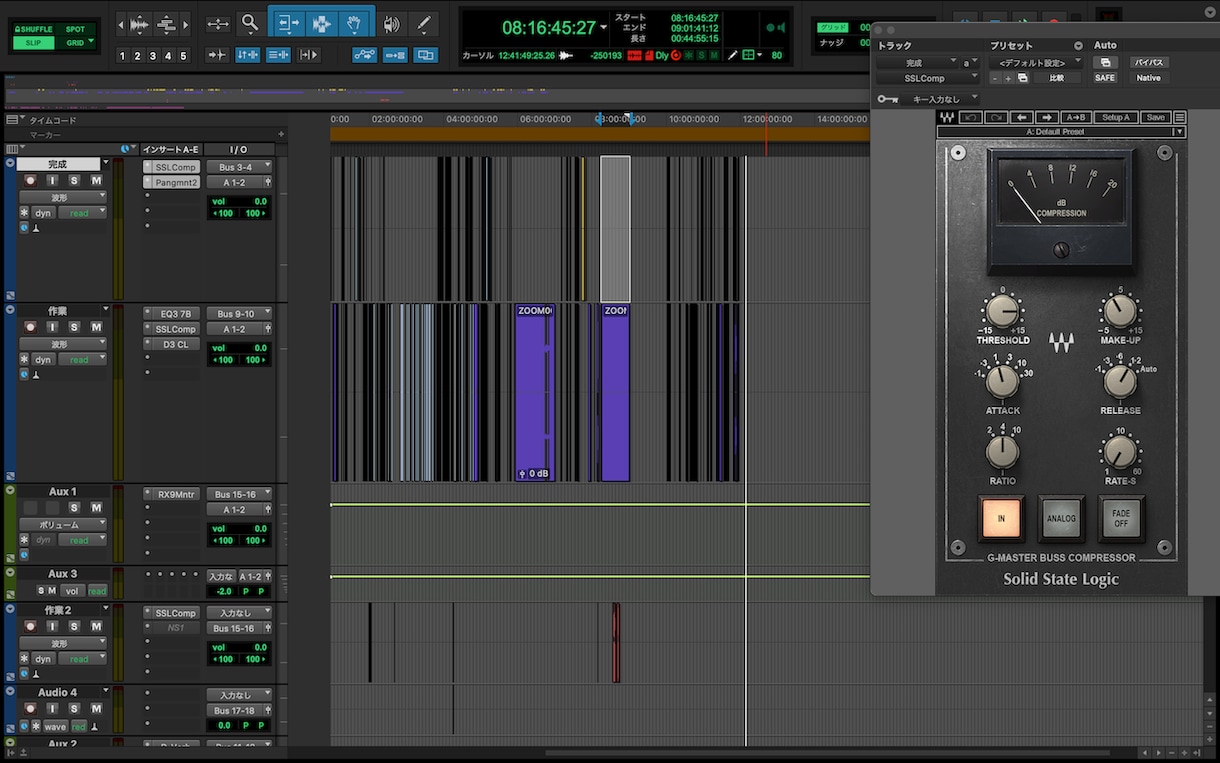Switch edit mode to SHUFFLE
1220x763 pixels.
tap(34, 29)
